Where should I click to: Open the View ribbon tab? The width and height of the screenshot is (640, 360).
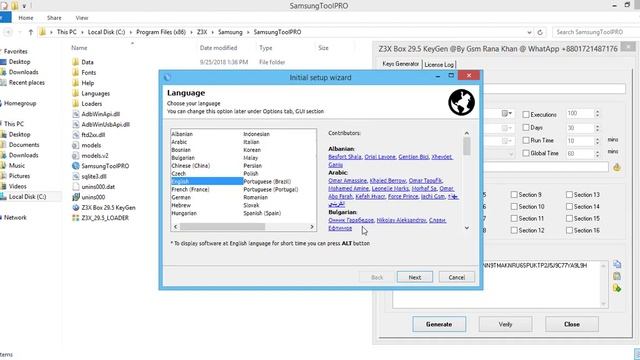tap(82, 18)
